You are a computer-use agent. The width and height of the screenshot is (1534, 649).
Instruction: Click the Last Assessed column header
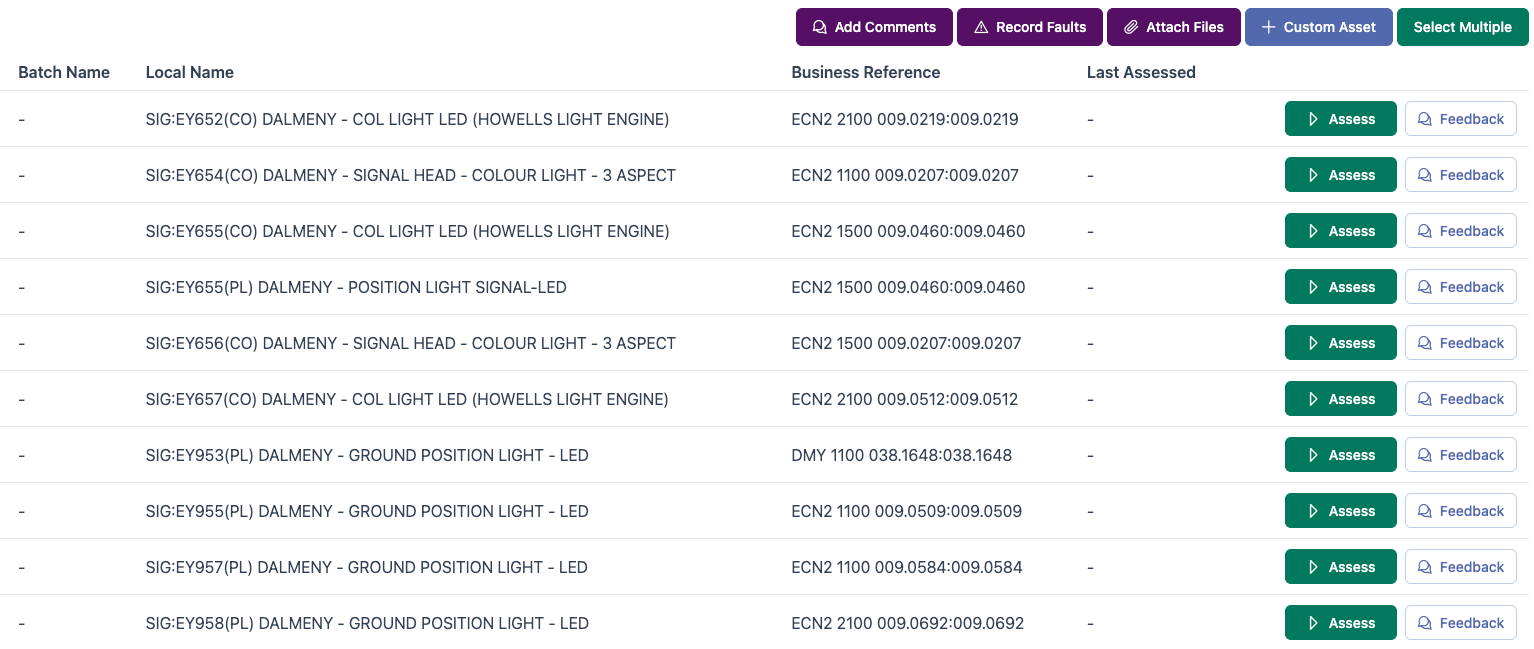click(x=1141, y=72)
